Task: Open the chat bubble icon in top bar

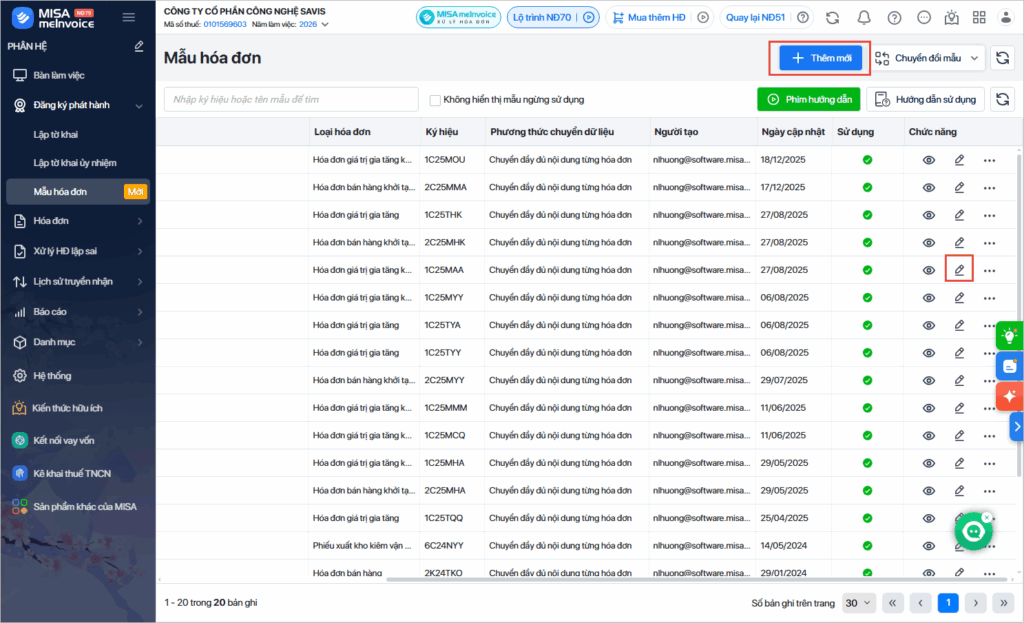Action: click(x=923, y=18)
